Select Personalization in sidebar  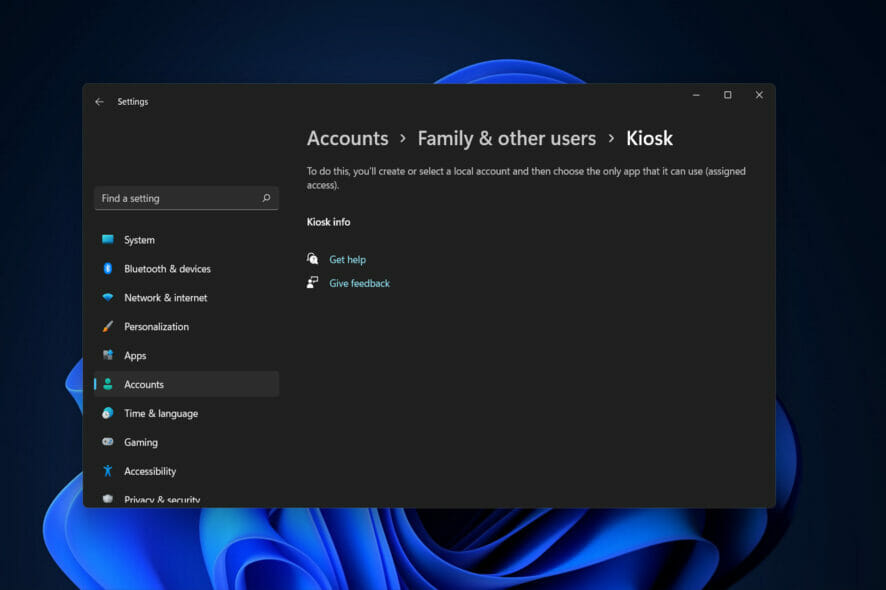pyautogui.click(x=186, y=327)
